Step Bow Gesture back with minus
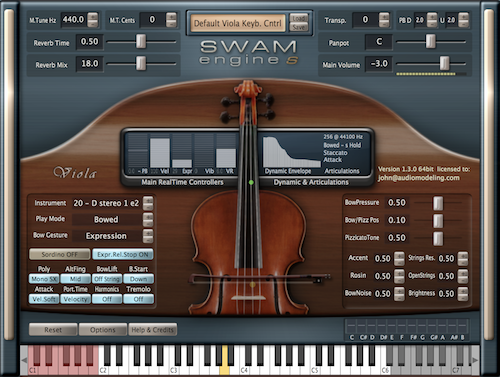The image size is (500, 377). [x=148, y=240]
